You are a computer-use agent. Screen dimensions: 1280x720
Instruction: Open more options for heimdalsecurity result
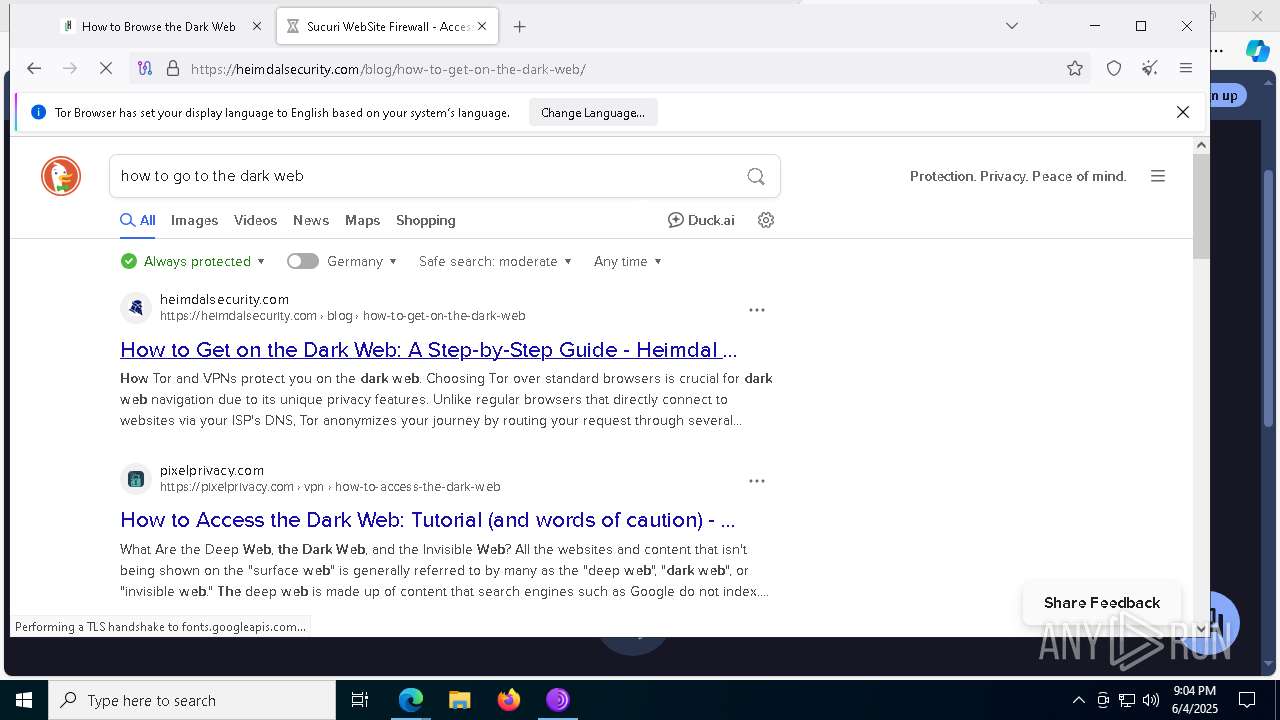pyautogui.click(x=757, y=310)
